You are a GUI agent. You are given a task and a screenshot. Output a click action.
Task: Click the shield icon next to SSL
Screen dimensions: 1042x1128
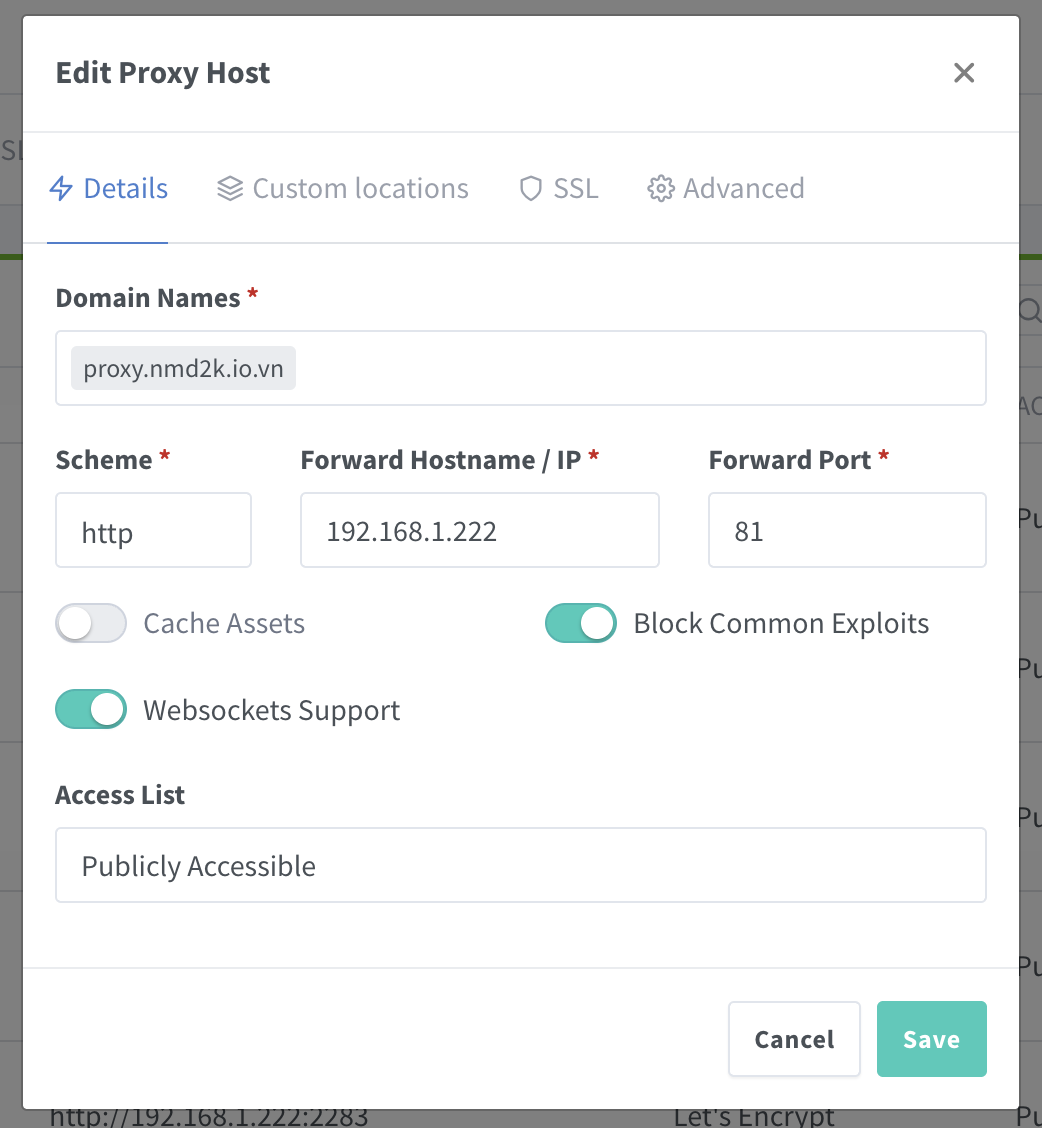click(x=531, y=189)
